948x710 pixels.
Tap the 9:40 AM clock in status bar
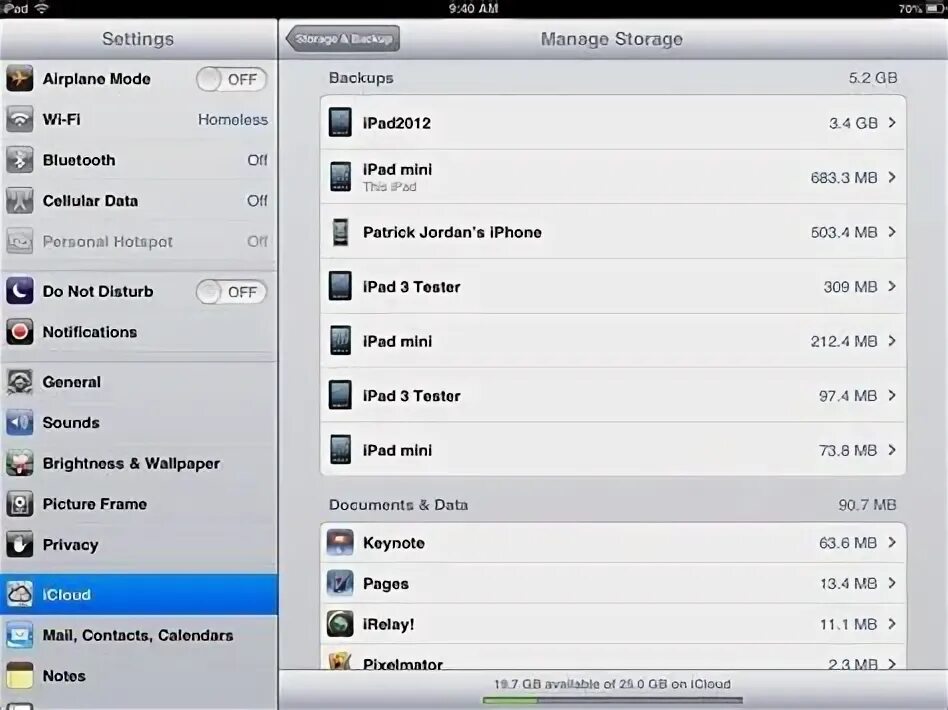pos(473,8)
